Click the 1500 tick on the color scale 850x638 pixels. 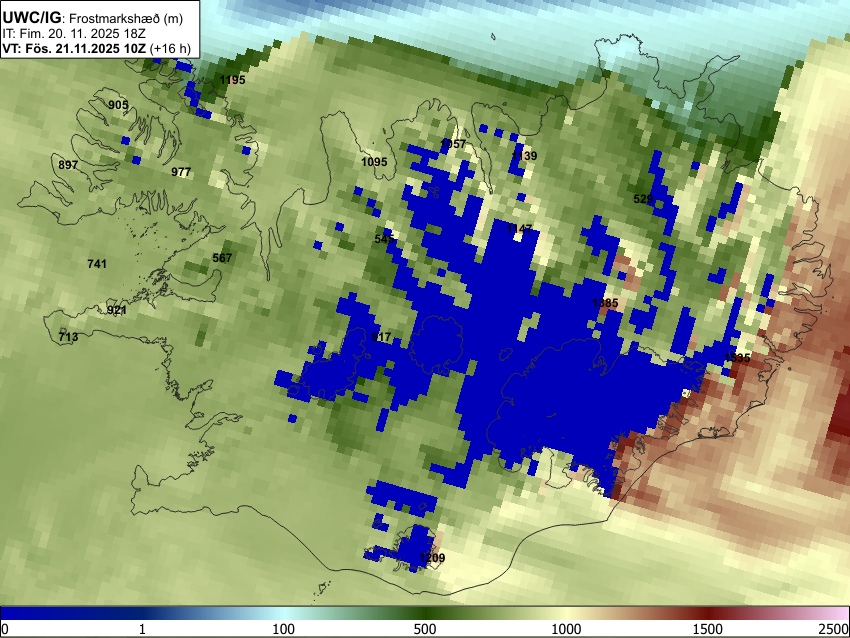point(709,629)
